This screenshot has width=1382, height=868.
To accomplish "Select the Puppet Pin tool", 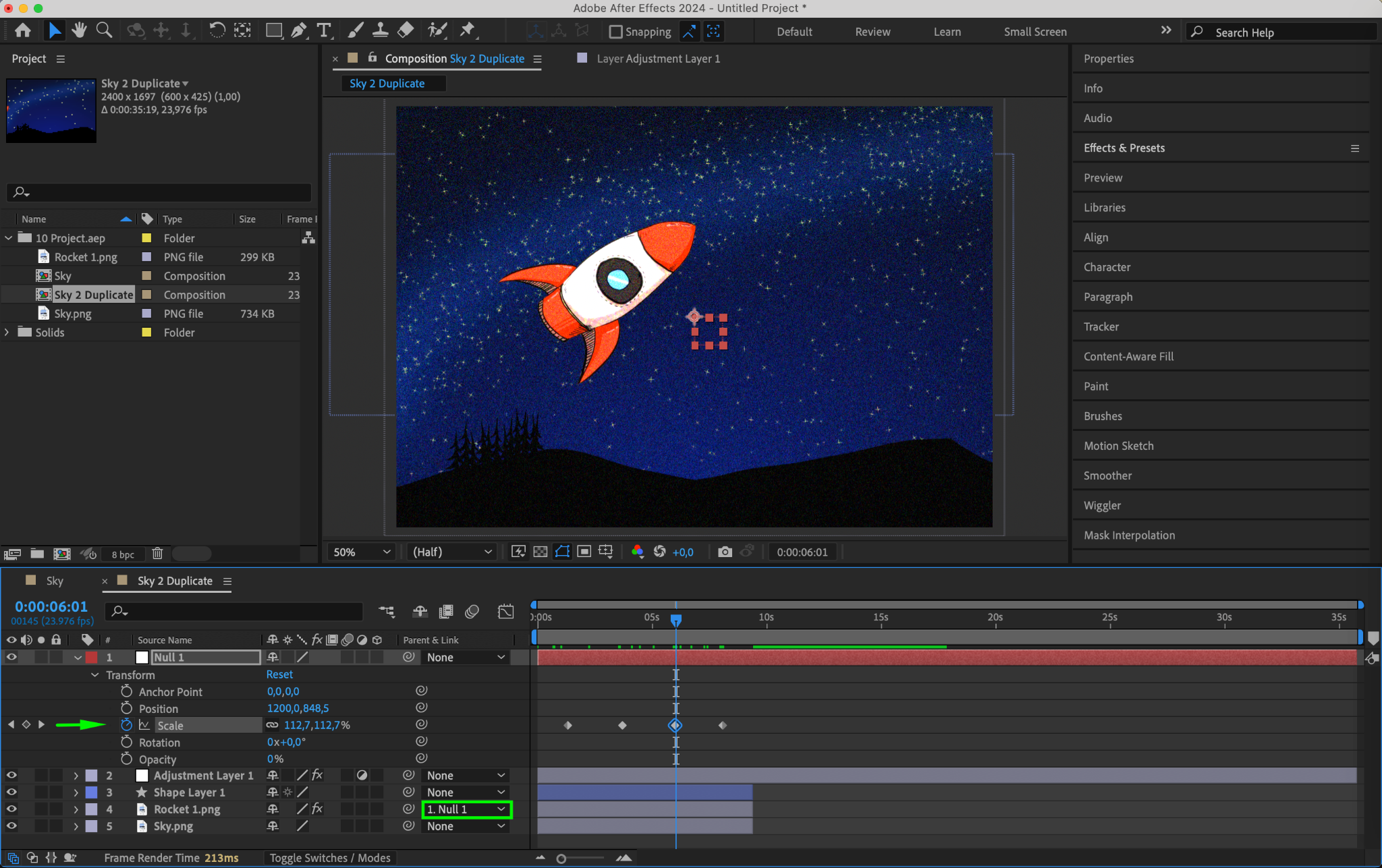I will (x=467, y=30).
